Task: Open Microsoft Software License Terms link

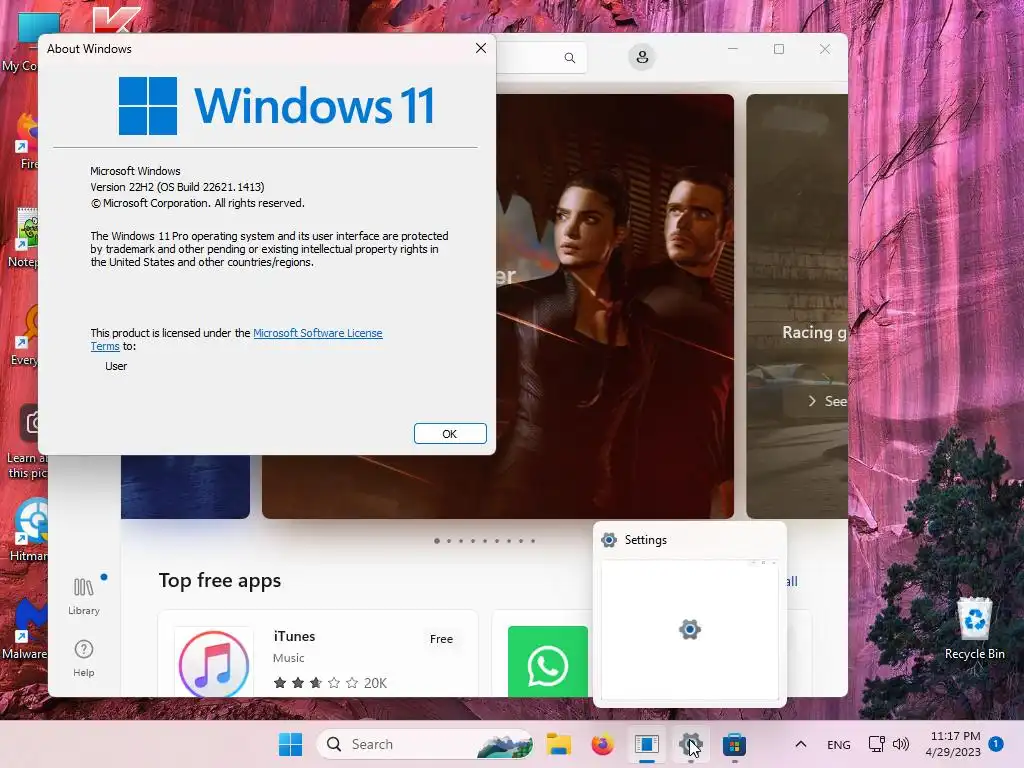Action: [317, 333]
